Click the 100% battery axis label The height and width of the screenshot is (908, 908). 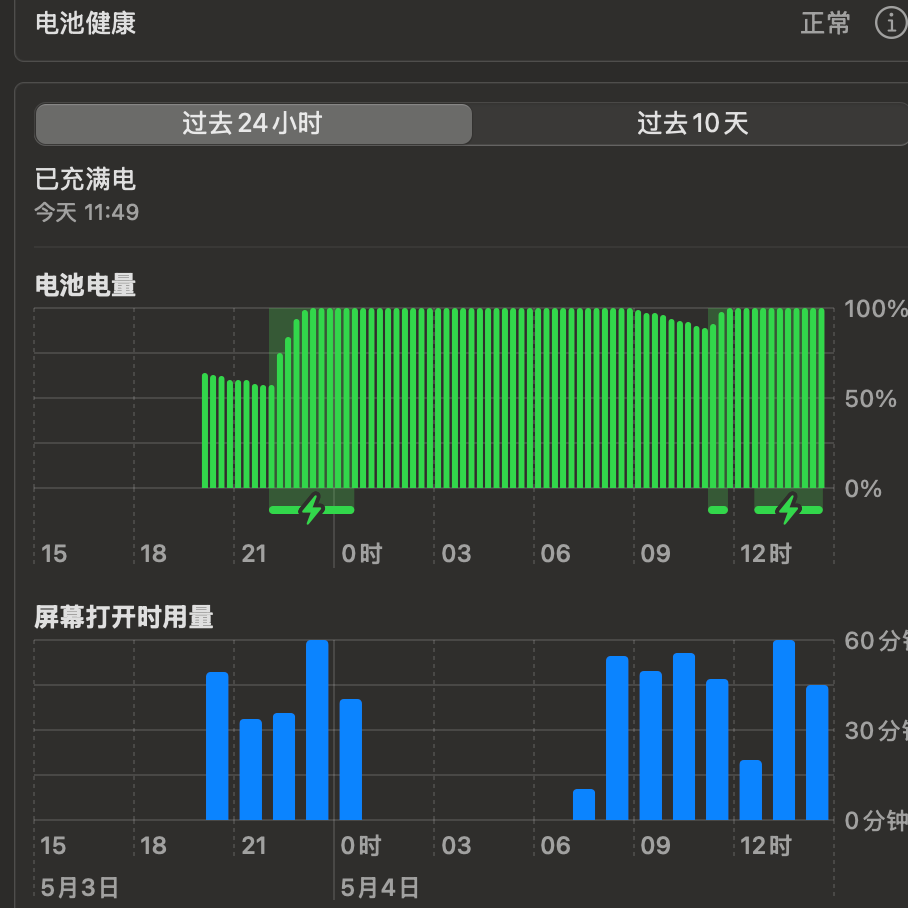click(x=876, y=309)
